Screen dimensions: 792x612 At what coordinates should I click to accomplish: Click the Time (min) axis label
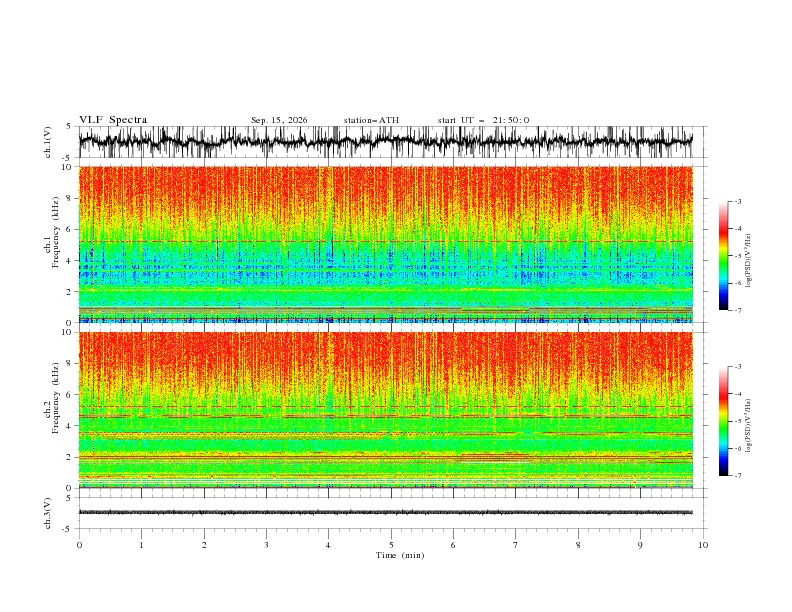400,555
